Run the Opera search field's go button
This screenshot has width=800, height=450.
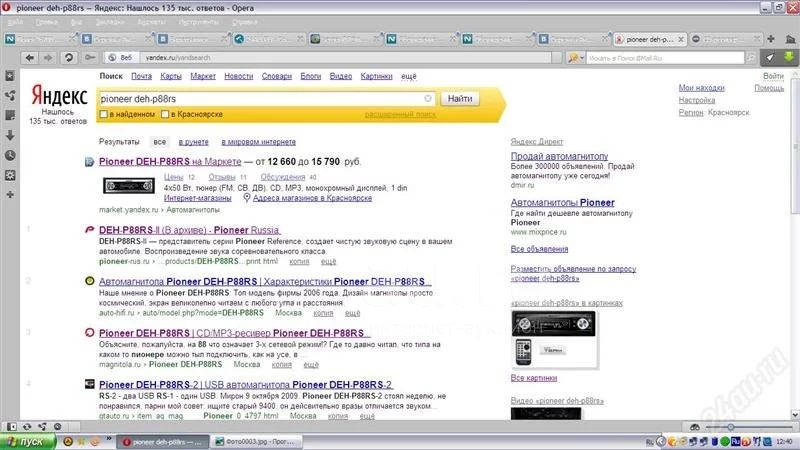pyautogui.click(x=751, y=58)
